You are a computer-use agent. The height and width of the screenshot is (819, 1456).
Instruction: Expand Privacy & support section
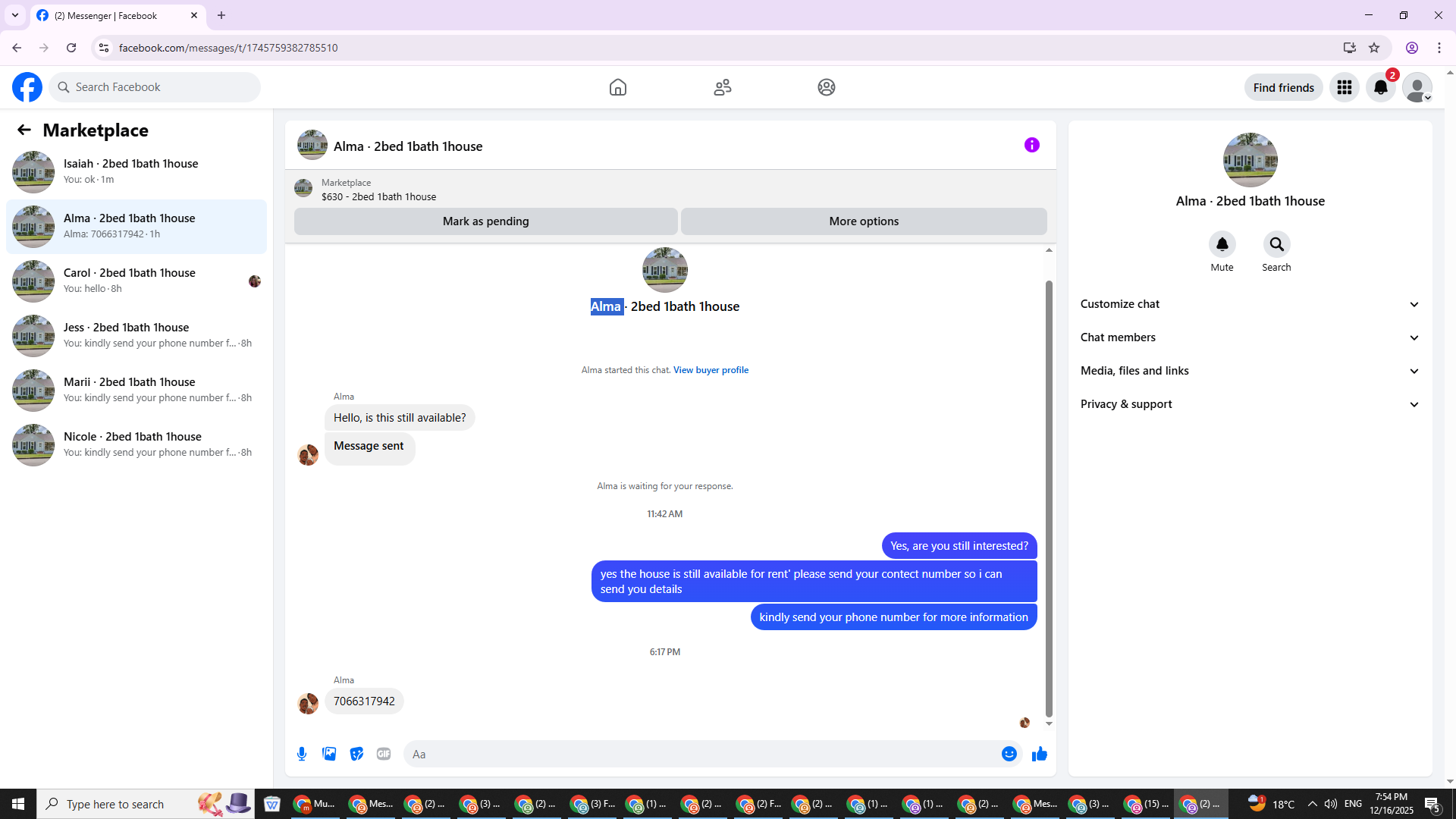[x=1250, y=404]
